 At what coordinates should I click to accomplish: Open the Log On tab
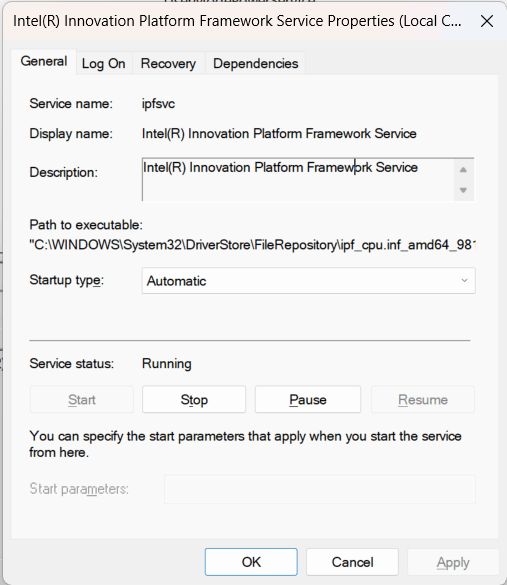tap(104, 63)
